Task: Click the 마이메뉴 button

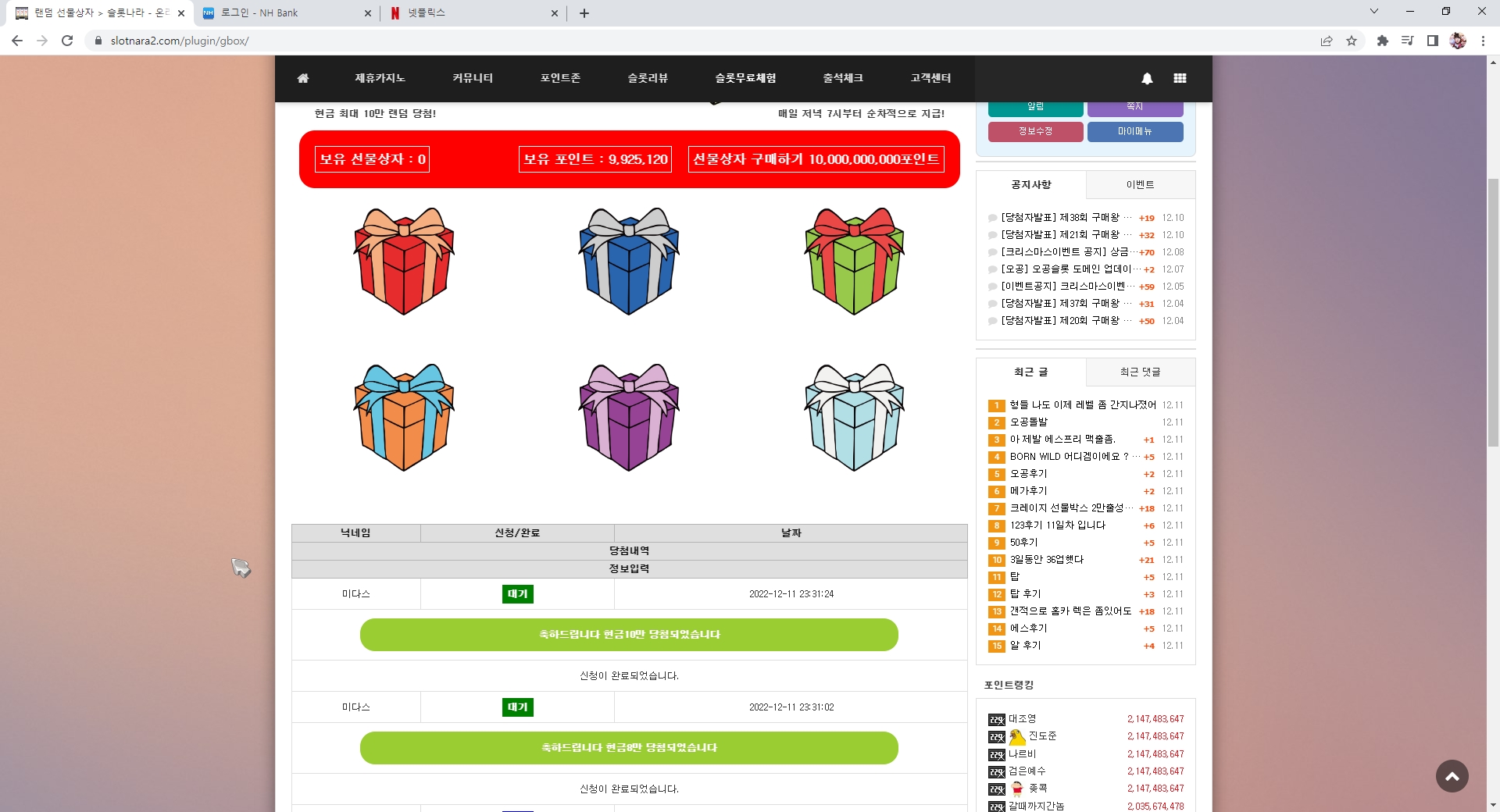Action: coord(1135,131)
